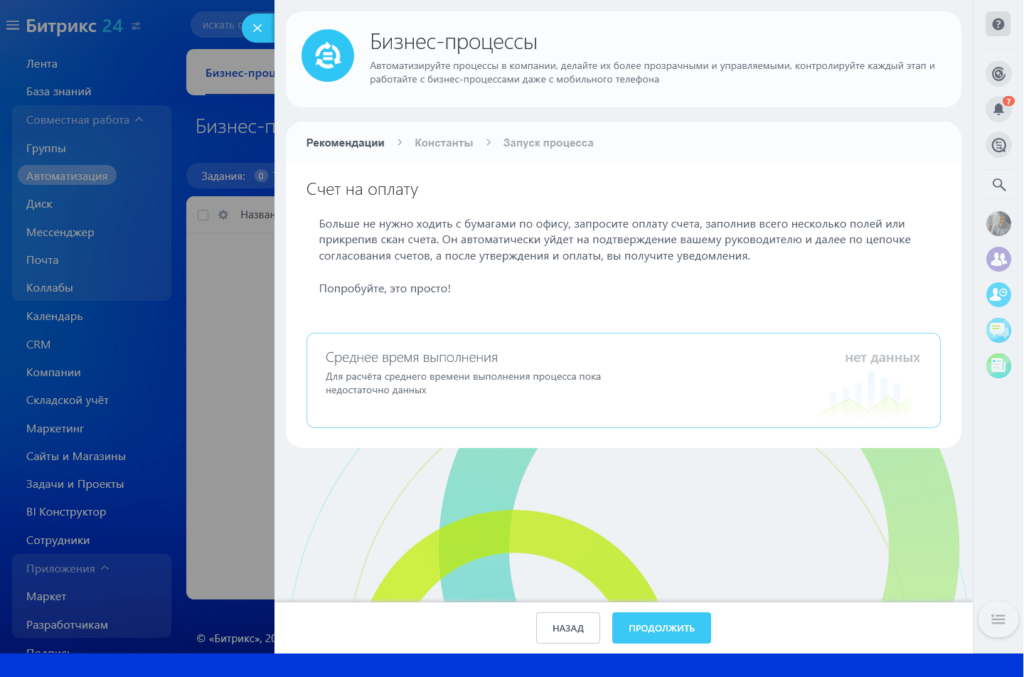Open notifications via the bell icon

point(998,108)
